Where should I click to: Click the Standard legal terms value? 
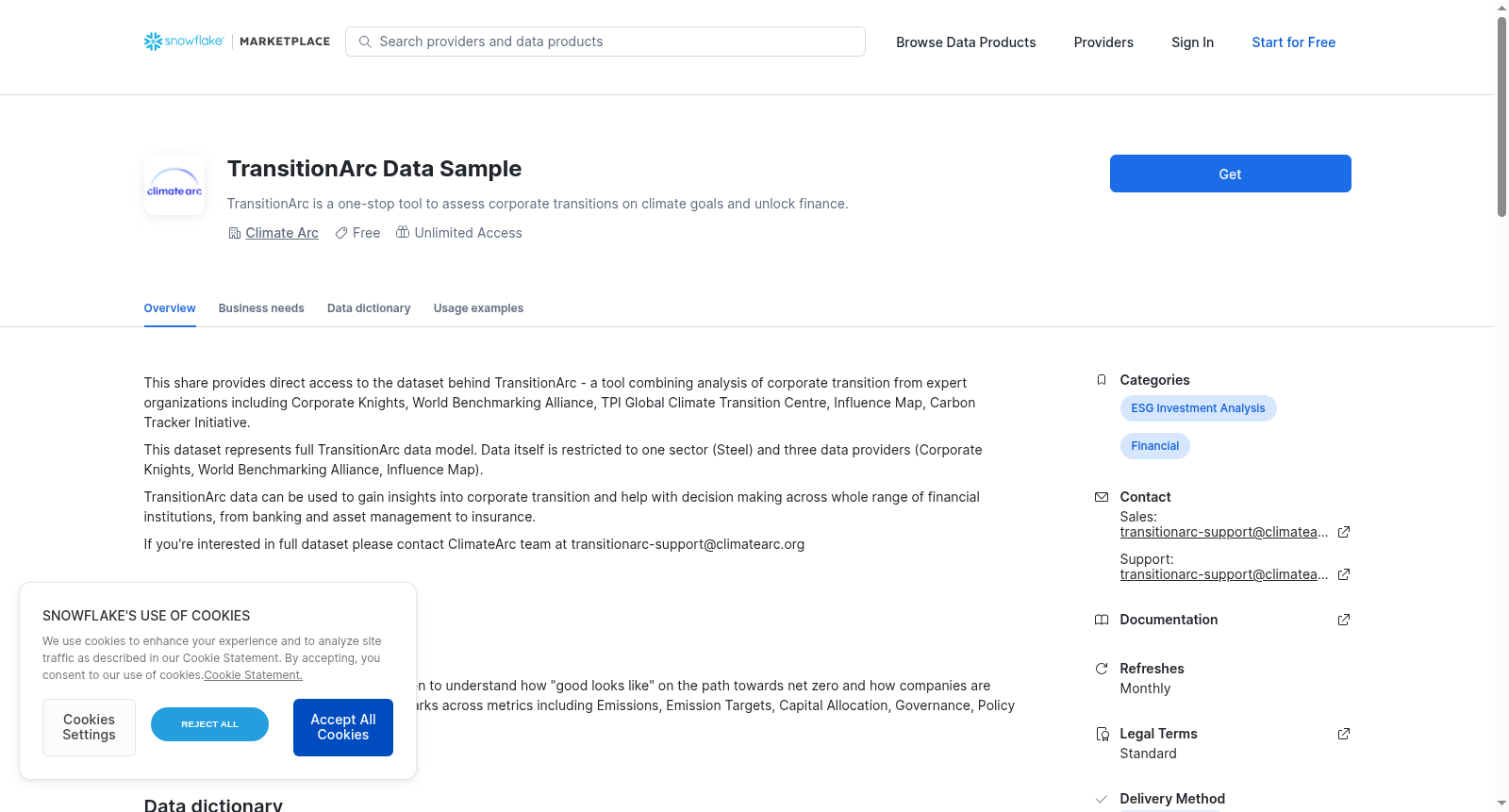coord(1148,754)
